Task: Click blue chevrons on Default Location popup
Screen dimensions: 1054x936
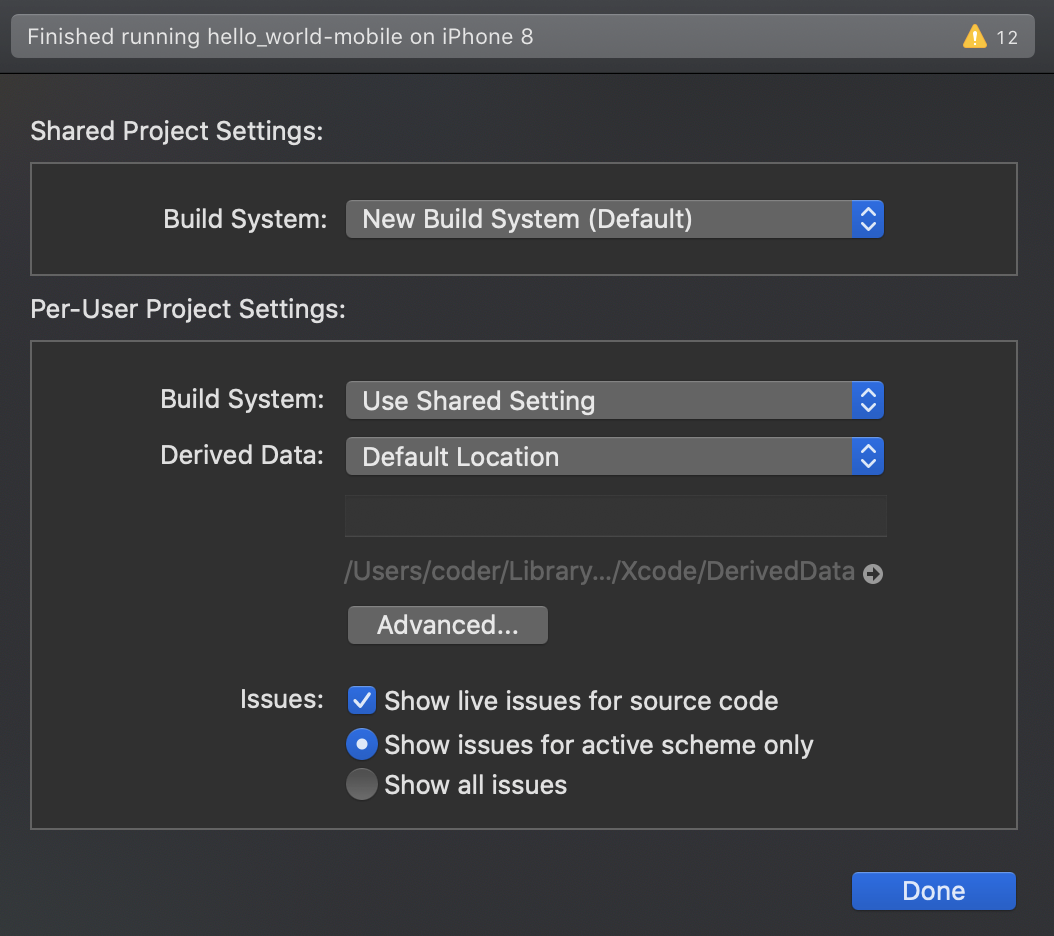Action: pyautogui.click(x=868, y=457)
